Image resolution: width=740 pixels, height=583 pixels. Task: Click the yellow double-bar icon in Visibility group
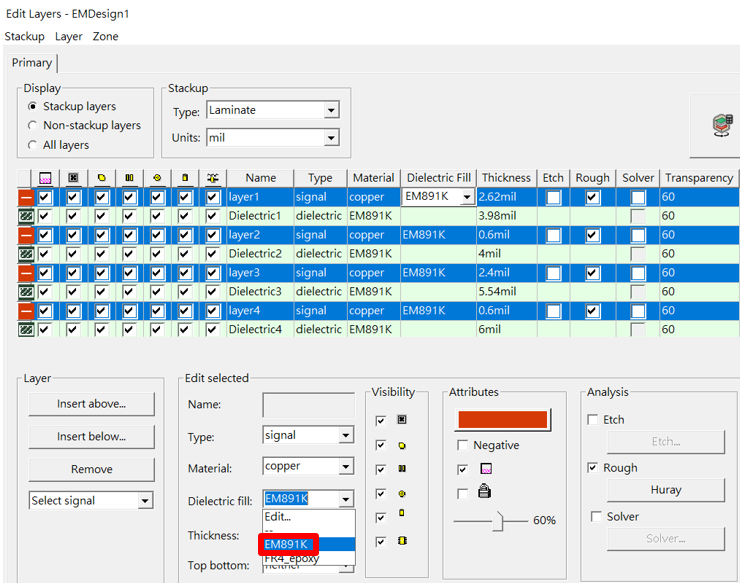click(x=402, y=468)
